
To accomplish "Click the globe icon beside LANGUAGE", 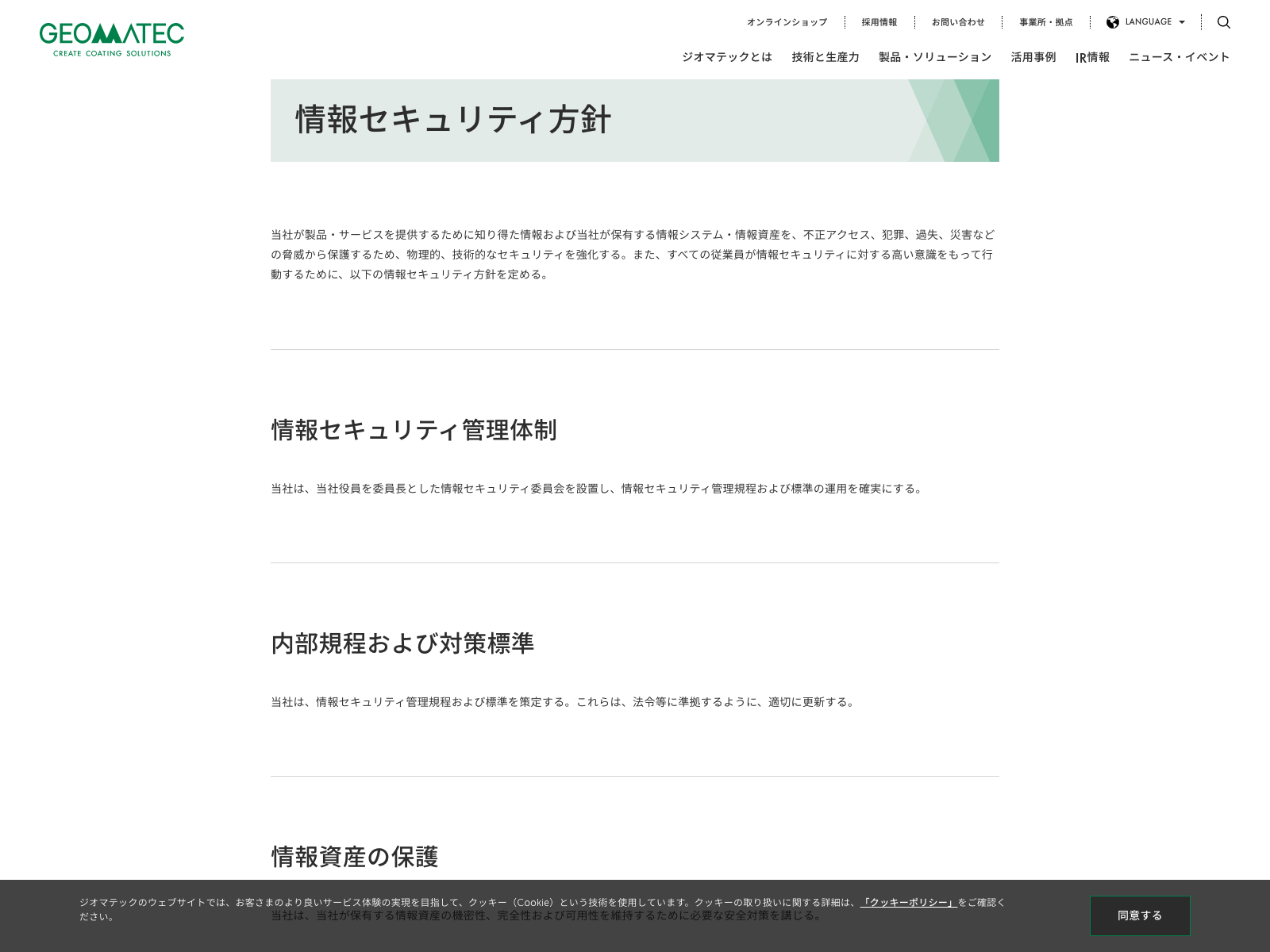I will (x=1113, y=22).
